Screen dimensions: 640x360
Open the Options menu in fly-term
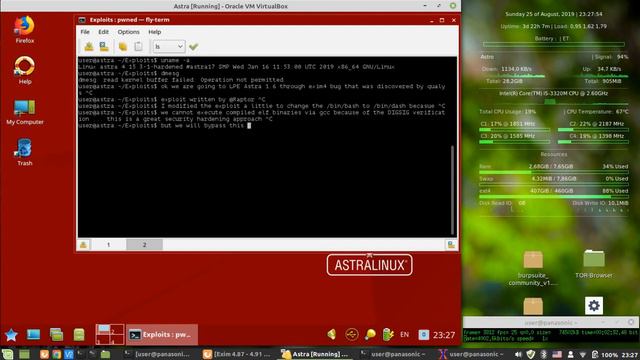click(x=128, y=32)
